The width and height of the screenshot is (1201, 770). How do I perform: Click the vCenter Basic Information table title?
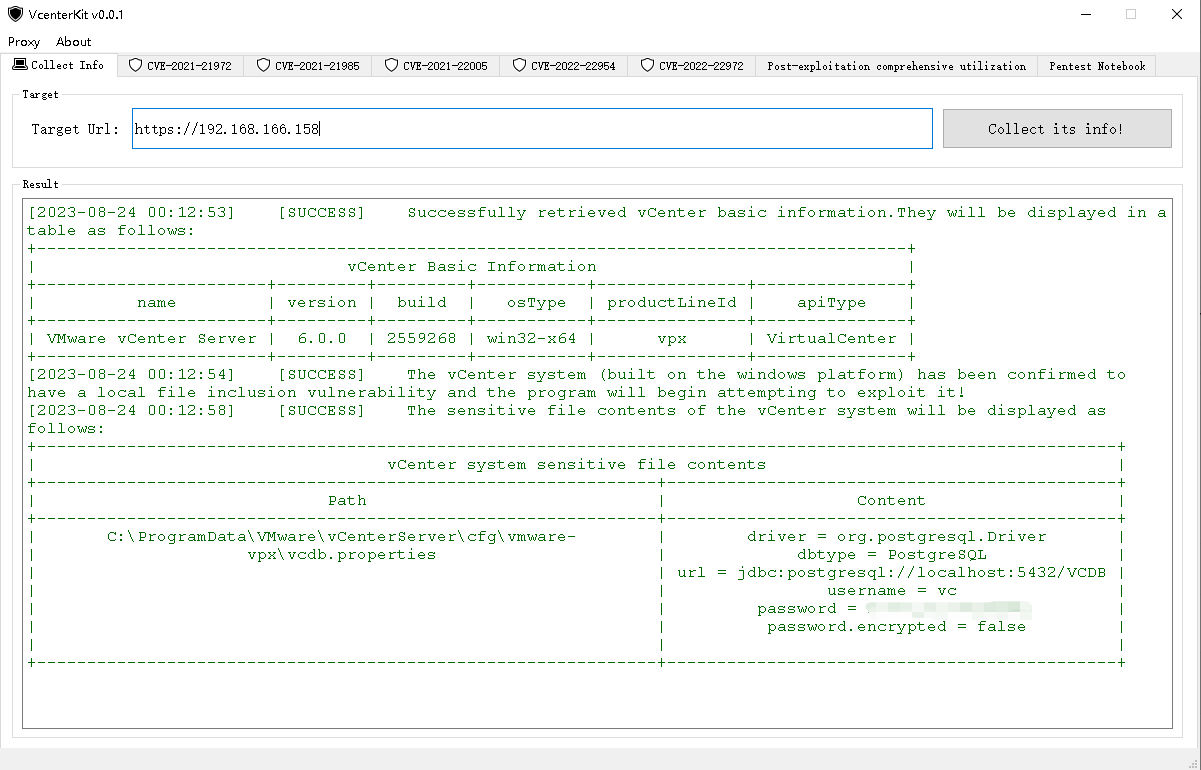(472, 267)
